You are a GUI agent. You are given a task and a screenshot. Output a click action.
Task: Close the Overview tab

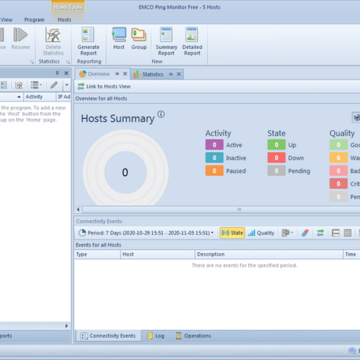point(125,74)
